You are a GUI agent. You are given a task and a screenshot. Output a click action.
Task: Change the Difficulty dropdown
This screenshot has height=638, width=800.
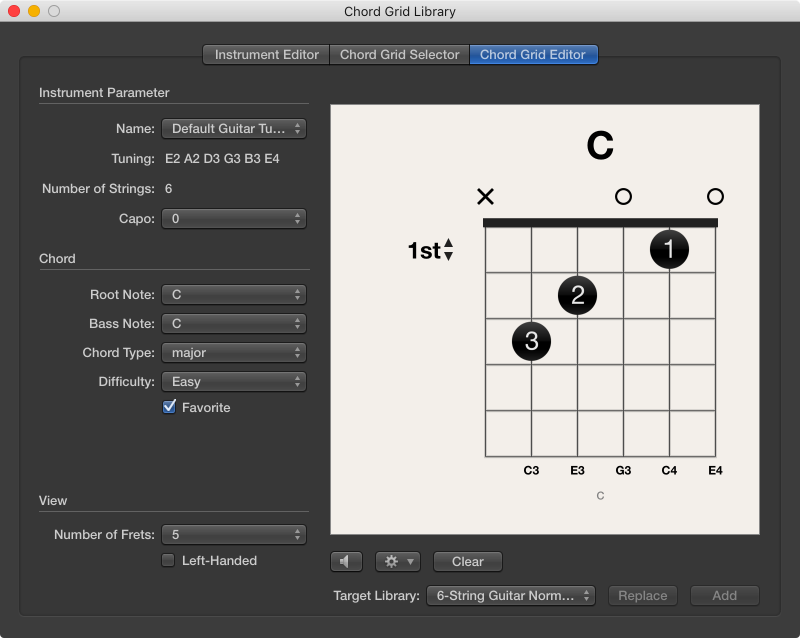point(233,381)
